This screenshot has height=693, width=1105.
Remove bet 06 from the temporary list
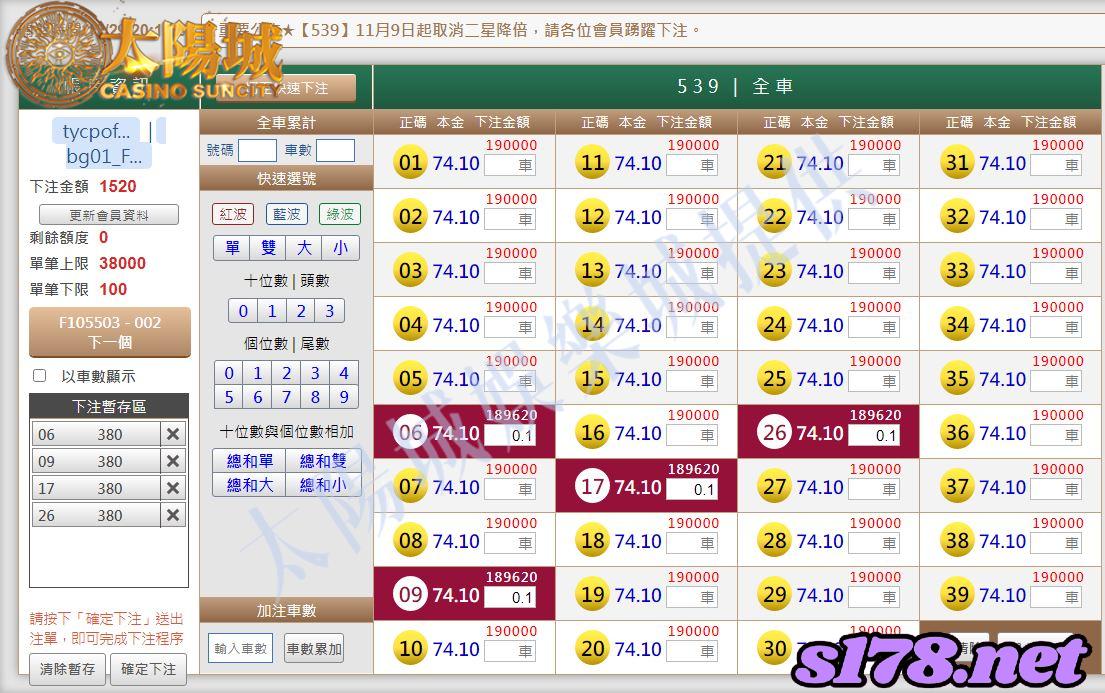click(x=173, y=434)
